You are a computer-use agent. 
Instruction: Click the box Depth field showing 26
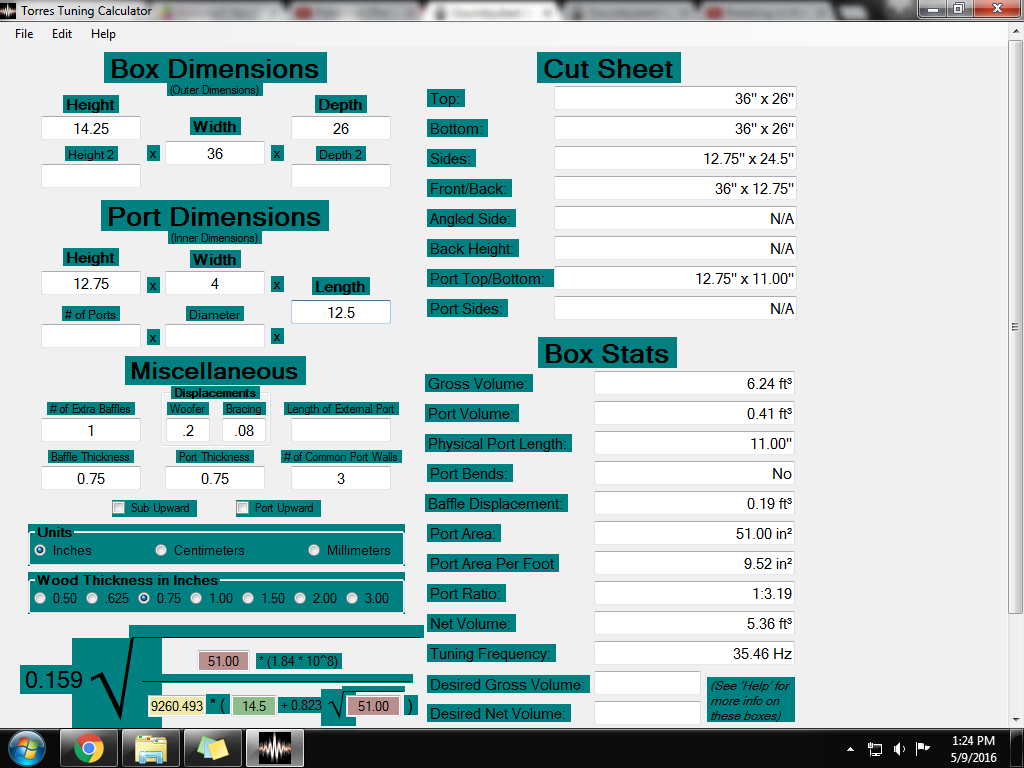click(341, 129)
